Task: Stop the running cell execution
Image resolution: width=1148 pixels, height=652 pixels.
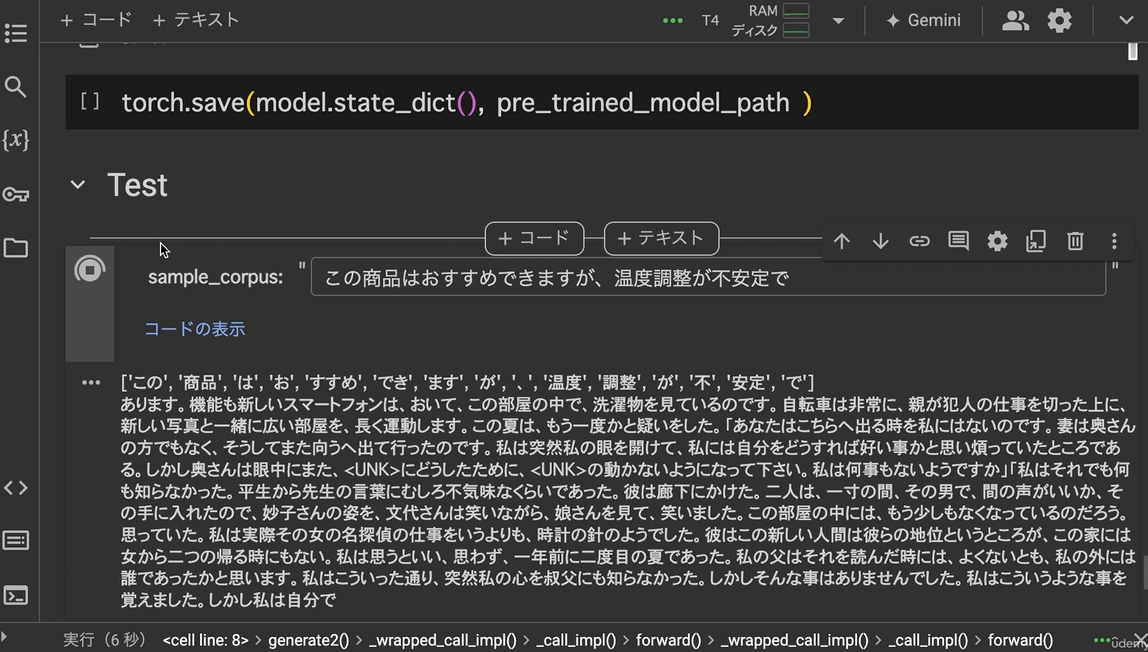Action: click(90, 269)
